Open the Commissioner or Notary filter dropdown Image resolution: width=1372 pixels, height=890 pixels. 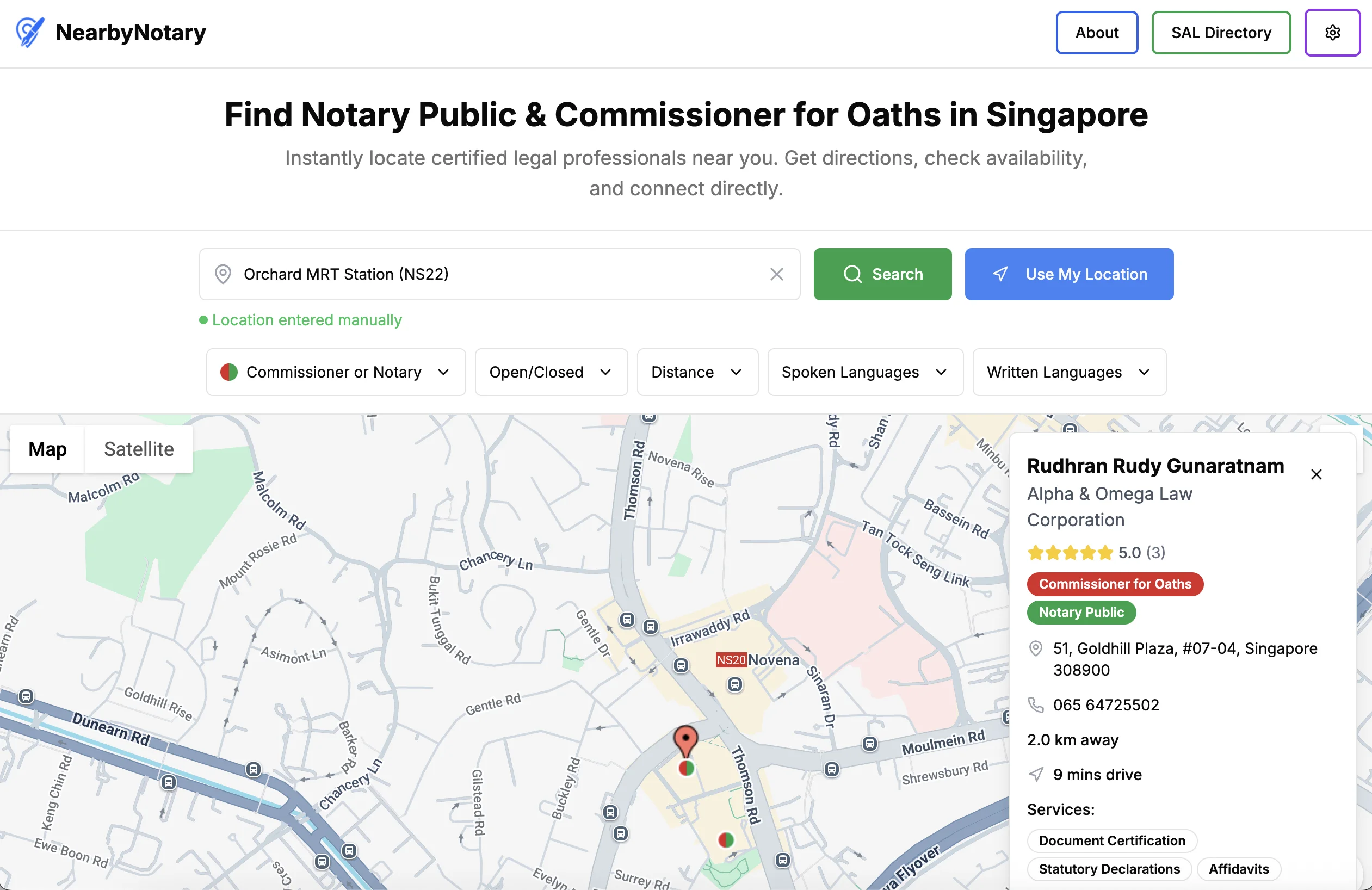[x=336, y=372]
